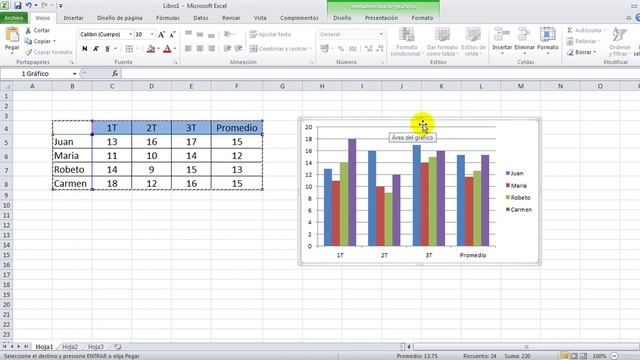
Task: Click the text orientation icon
Action: (228, 34)
